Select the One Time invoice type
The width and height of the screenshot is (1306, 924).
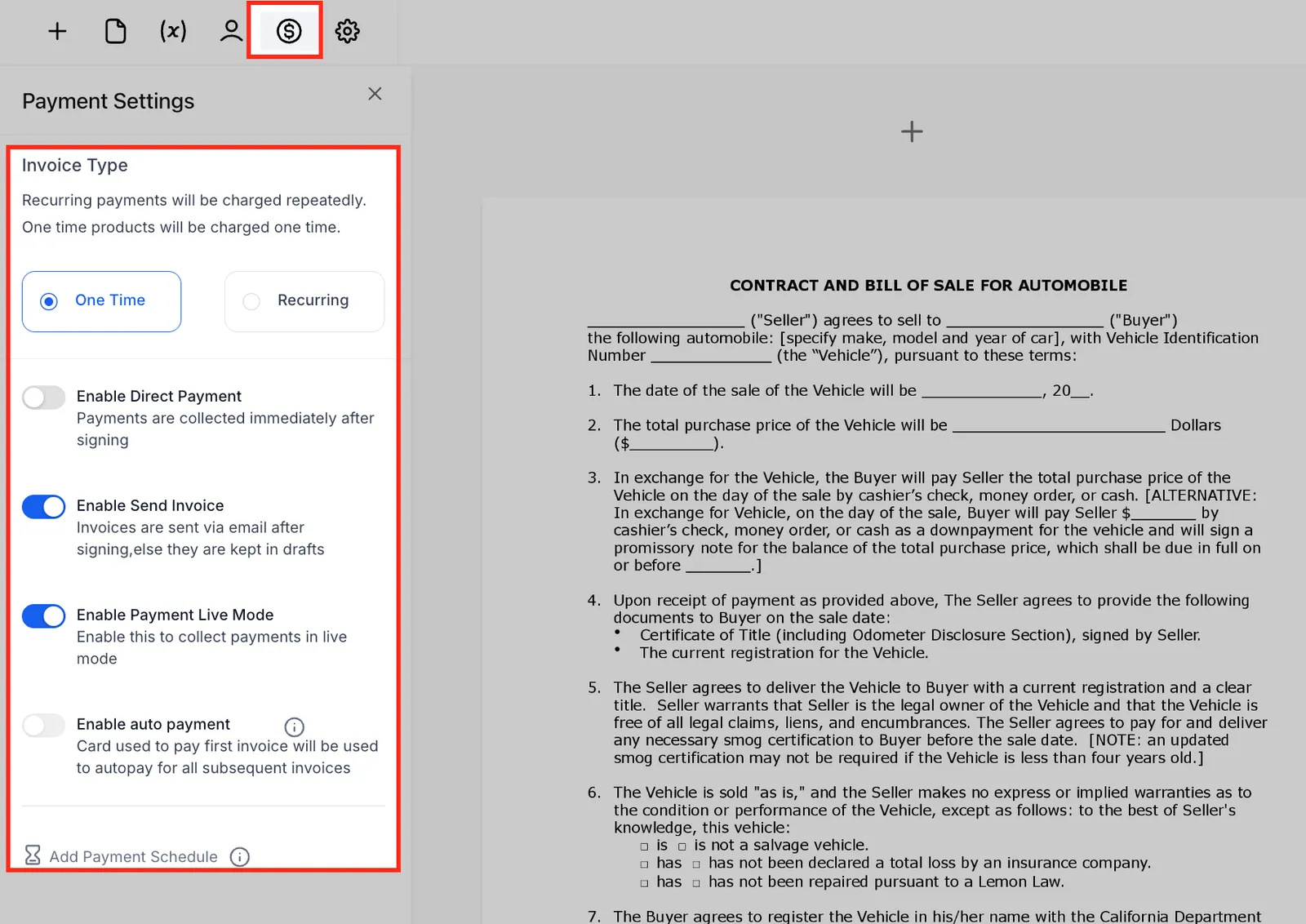pyautogui.click(x=101, y=301)
